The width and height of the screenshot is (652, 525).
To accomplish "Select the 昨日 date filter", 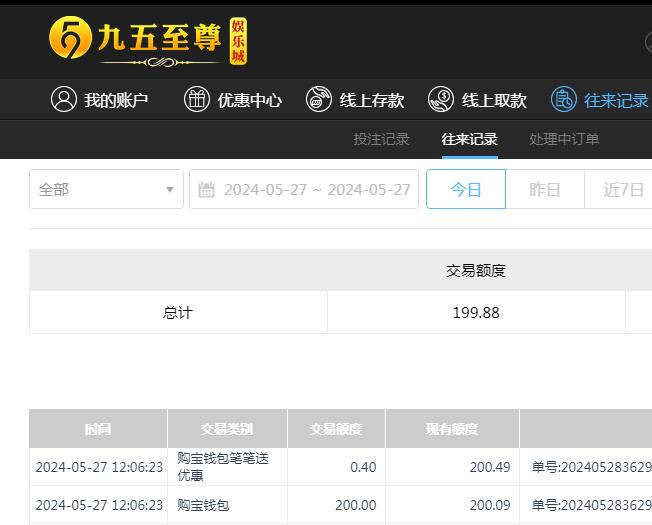I will tap(545, 189).
